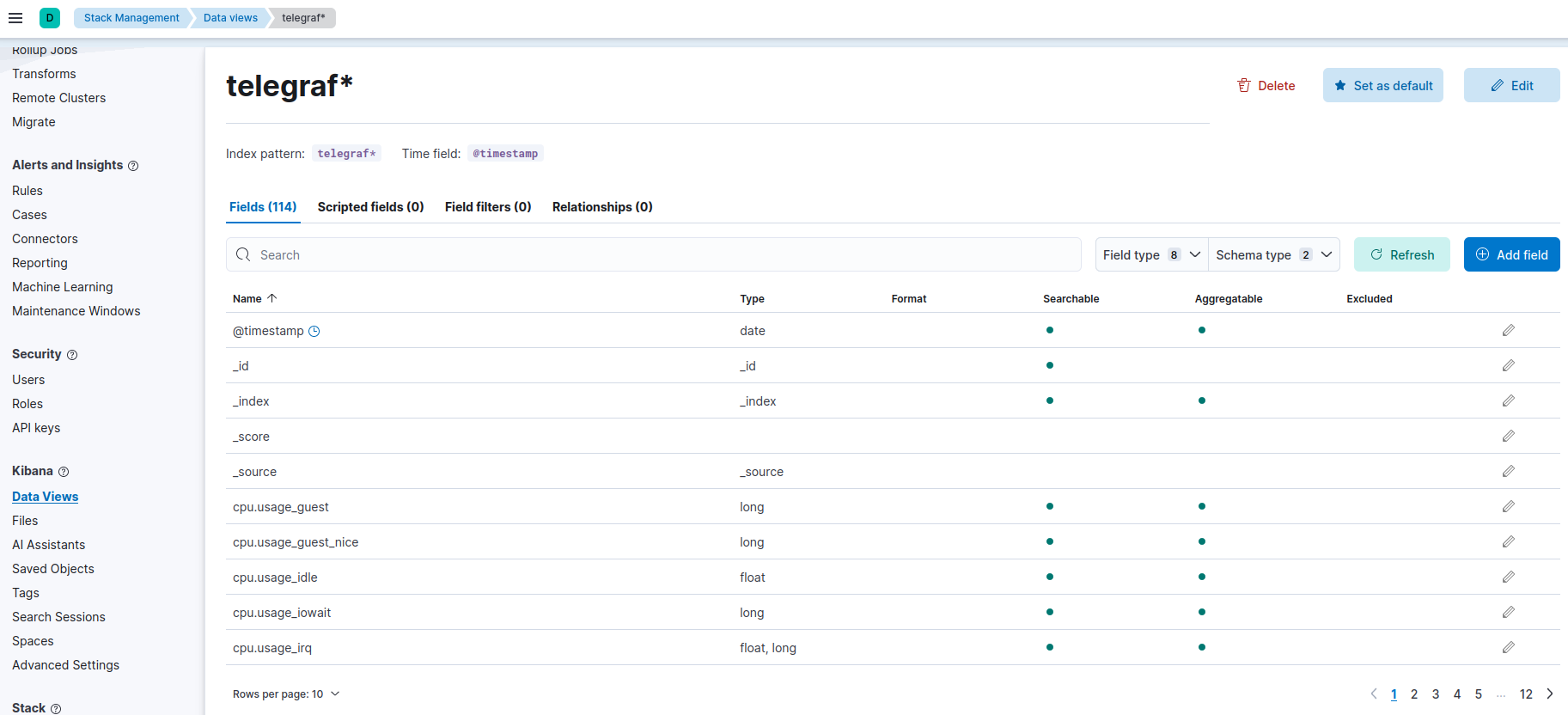Edit the cpu.usage_guest_nice field pencil icon

point(1508,541)
